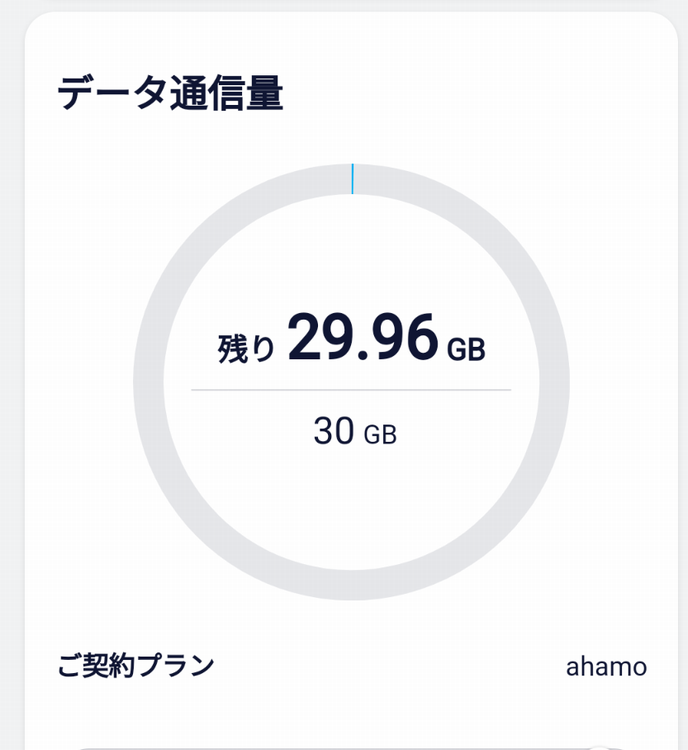Click the GB unit beside 30
This screenshot has width=688, height=750.
click(380, 436)
